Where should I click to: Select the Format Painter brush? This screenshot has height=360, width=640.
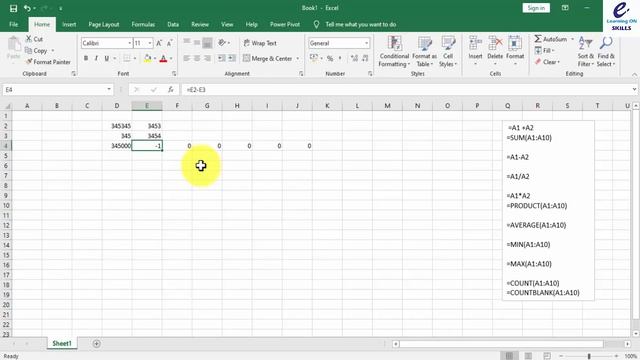click(x=29, y=62)
